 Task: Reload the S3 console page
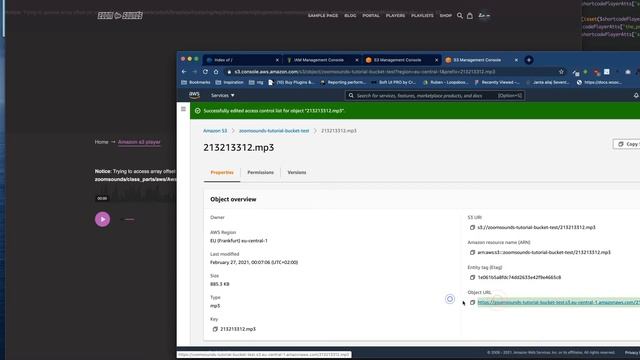205,72
